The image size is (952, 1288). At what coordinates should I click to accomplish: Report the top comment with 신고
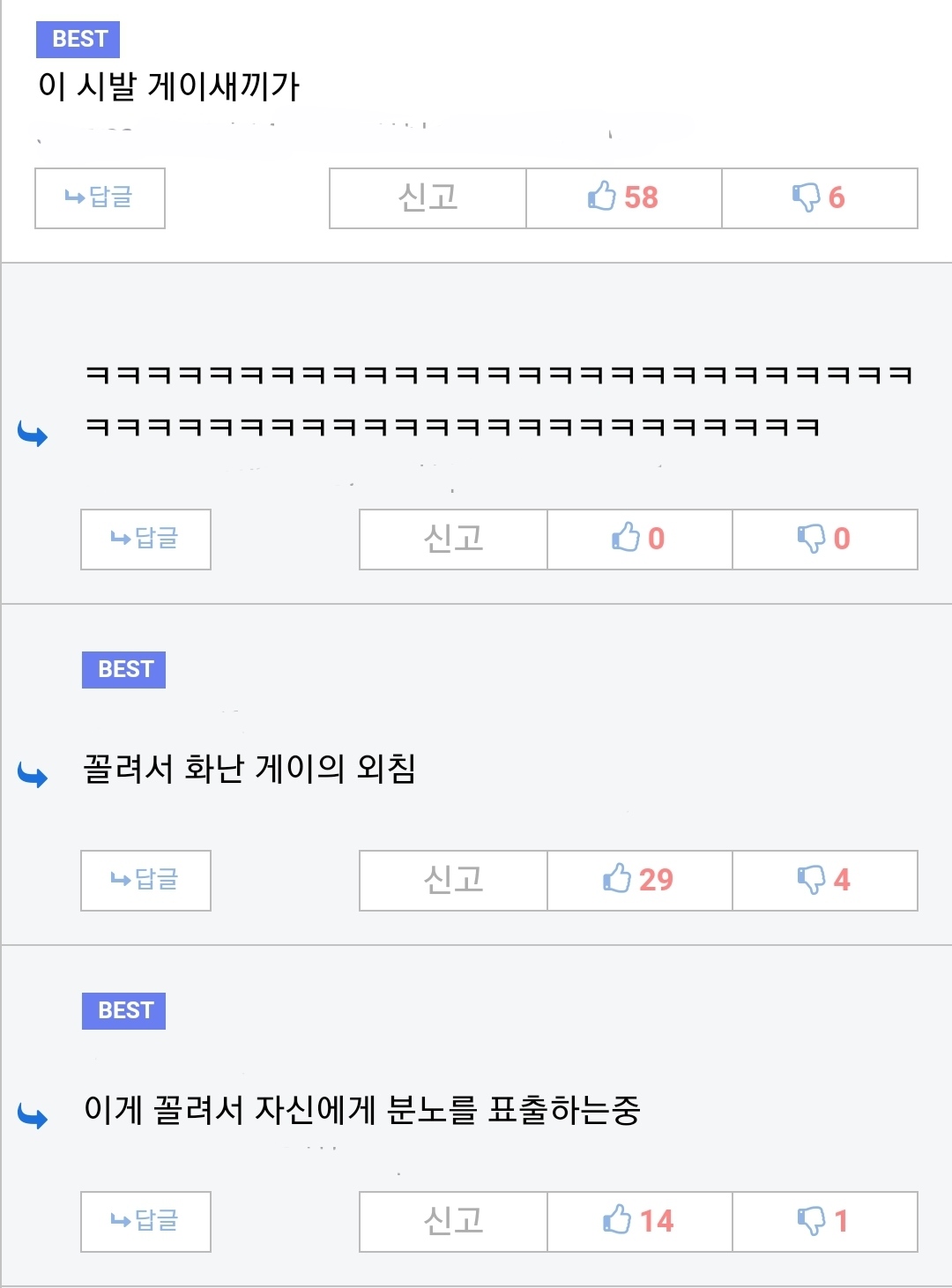point(428,197)
